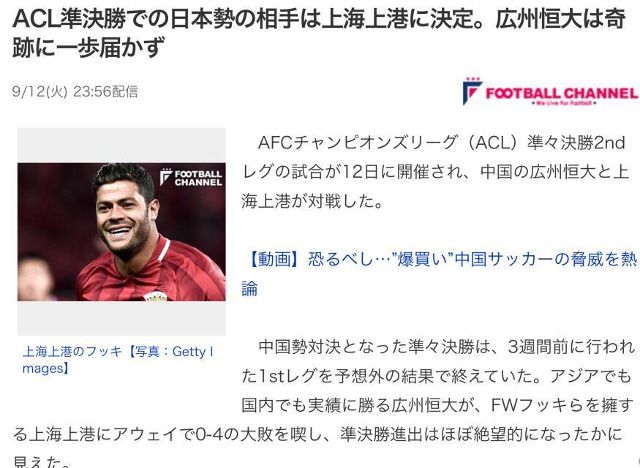Click the gray area above the photo
Viewport: 640px width, 468px height.
[121, 145]
